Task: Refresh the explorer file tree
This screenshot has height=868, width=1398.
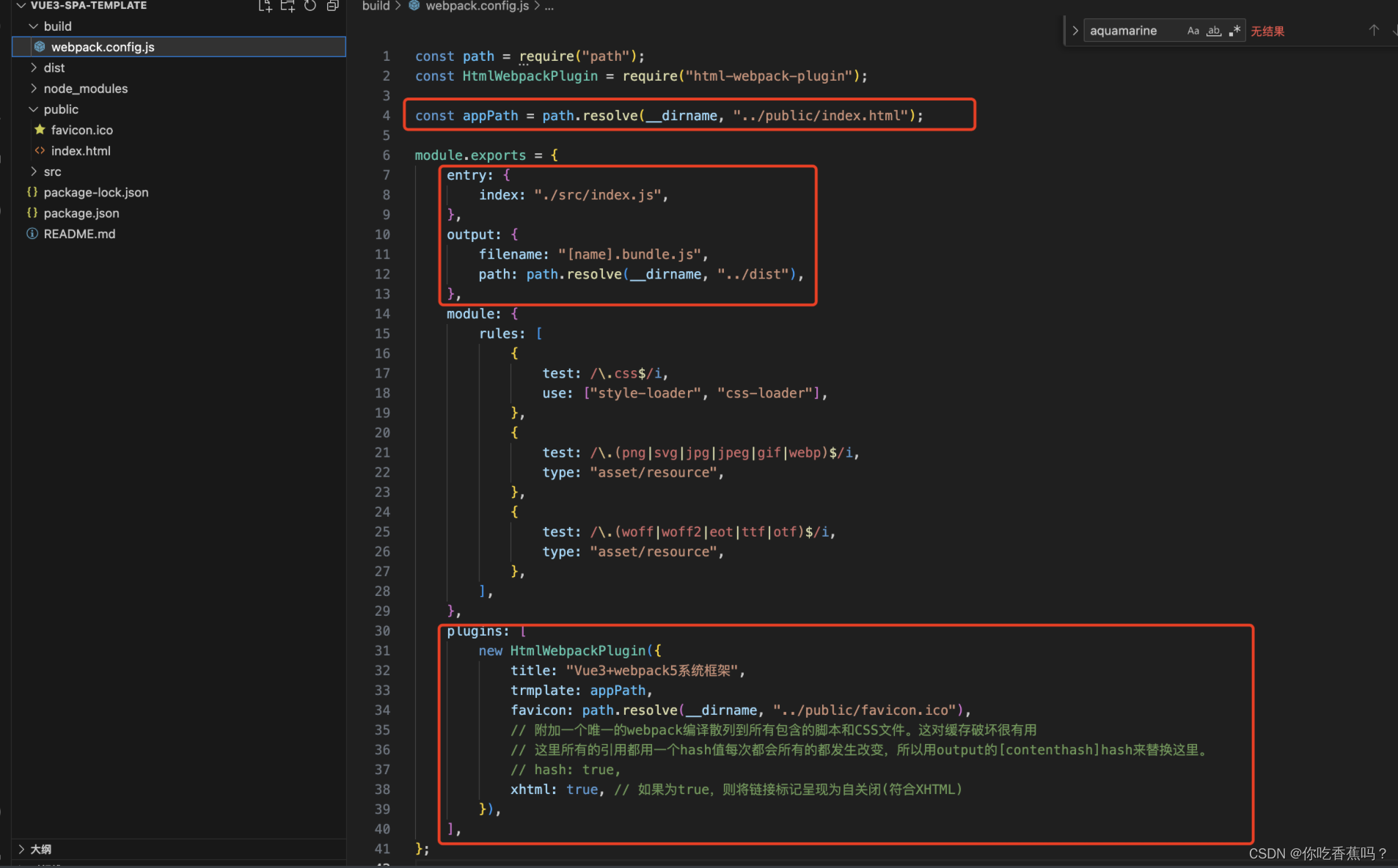Action: (310, 6)
